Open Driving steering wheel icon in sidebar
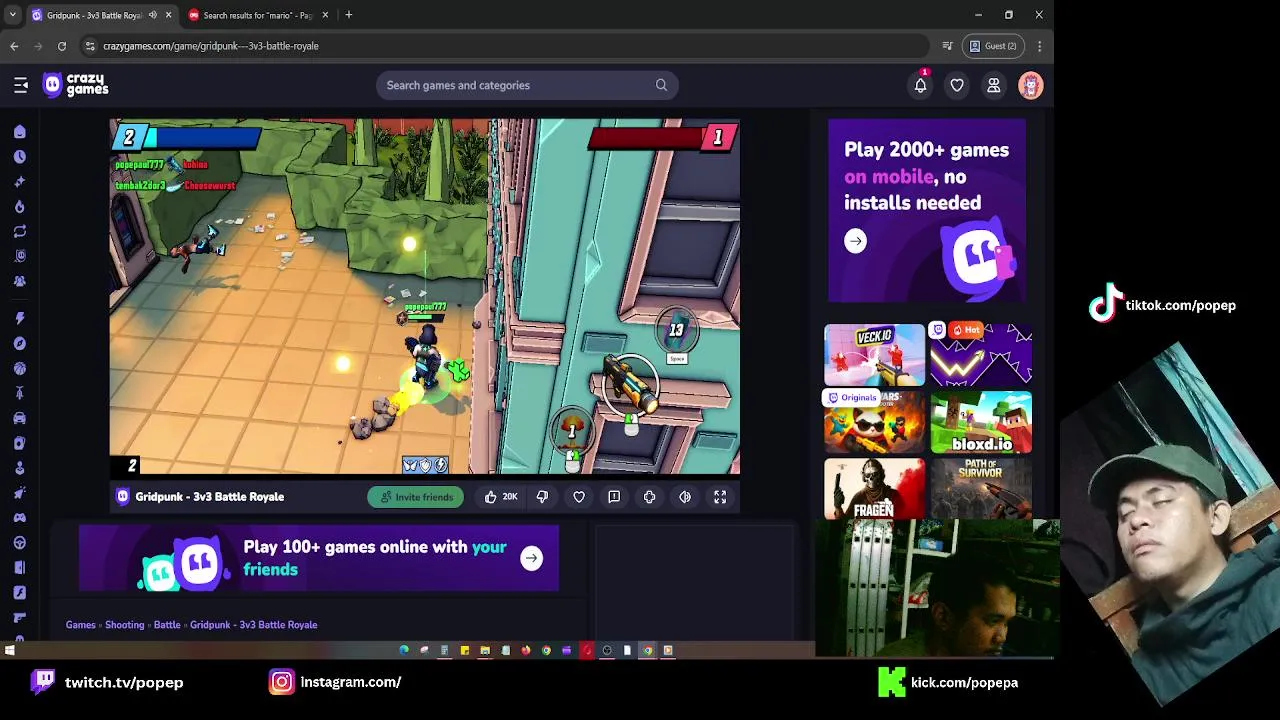Screen dimensions: 1280x720 point(19,542)
